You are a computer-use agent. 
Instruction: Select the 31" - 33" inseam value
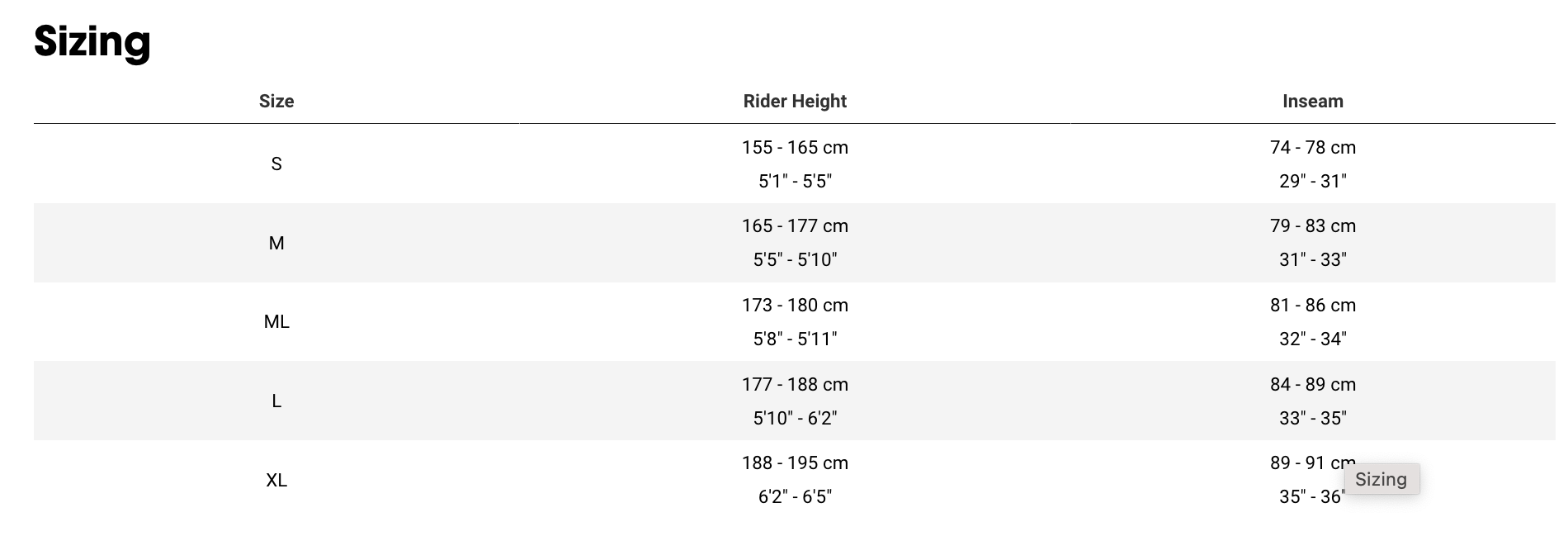coord(1312,259)
